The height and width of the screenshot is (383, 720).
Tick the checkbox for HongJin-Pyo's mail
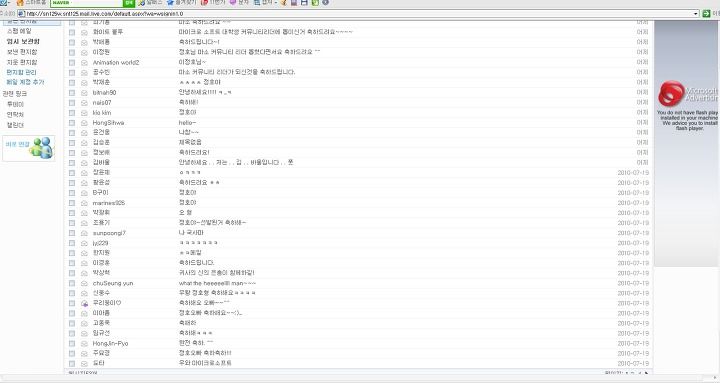[x=72, y=344]
